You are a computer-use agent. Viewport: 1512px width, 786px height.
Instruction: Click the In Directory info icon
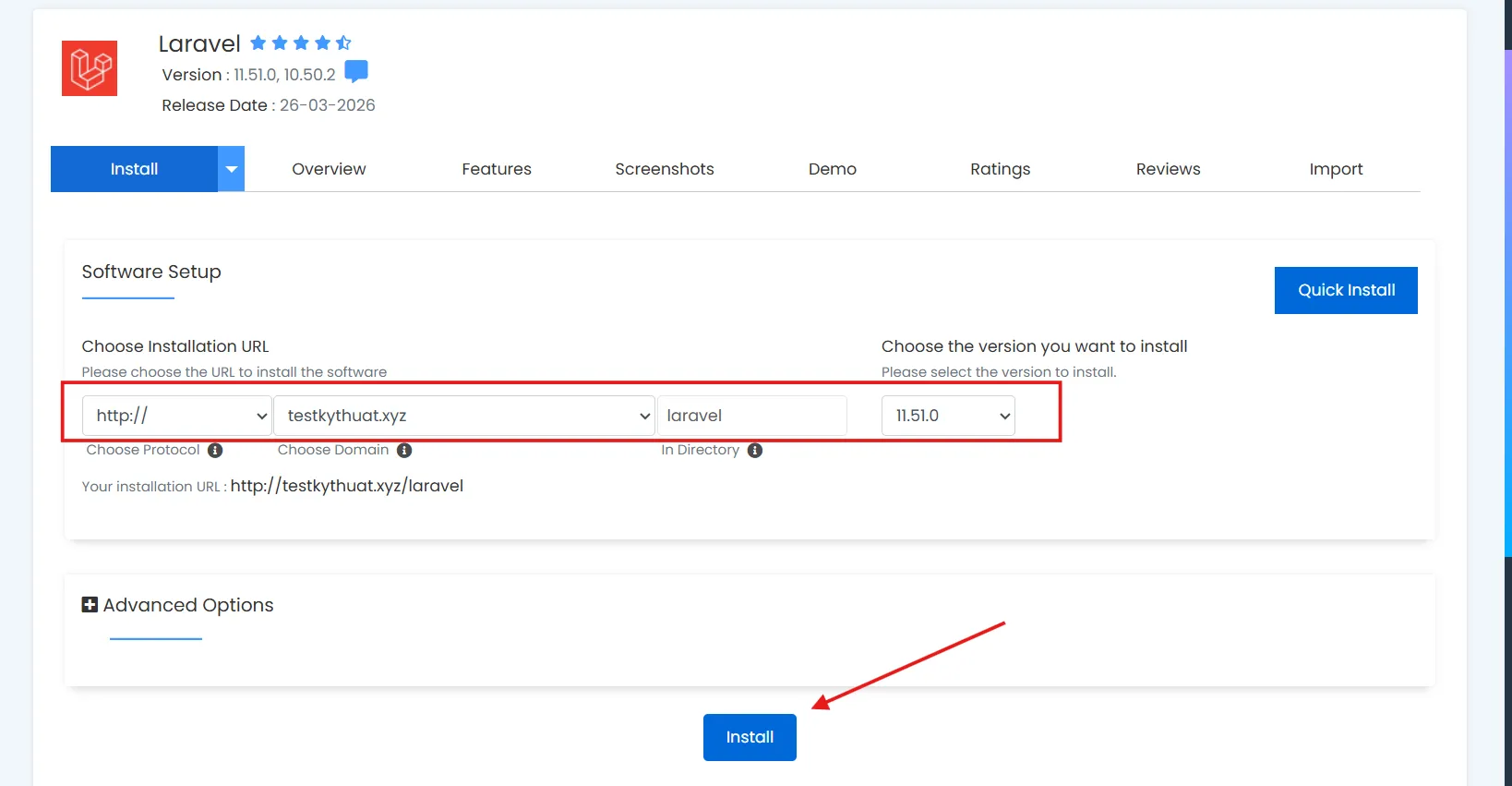[755, 451]
